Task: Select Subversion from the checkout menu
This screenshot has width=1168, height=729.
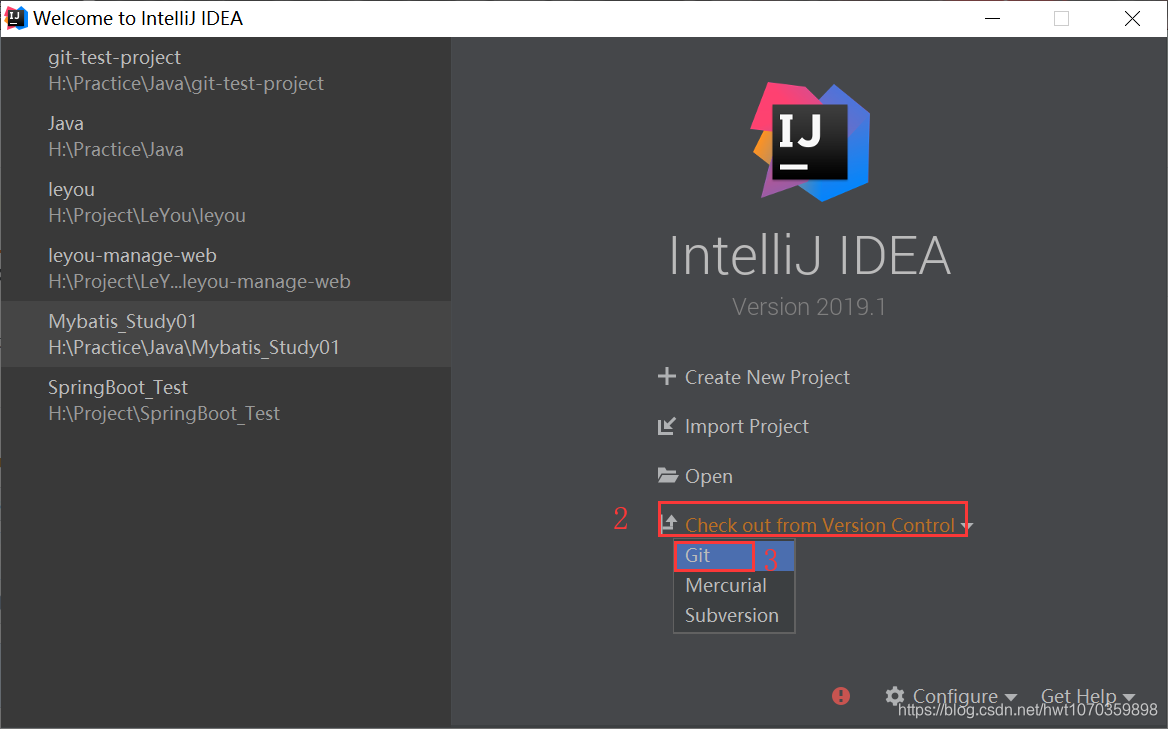Action: click(x=734, y=615)
